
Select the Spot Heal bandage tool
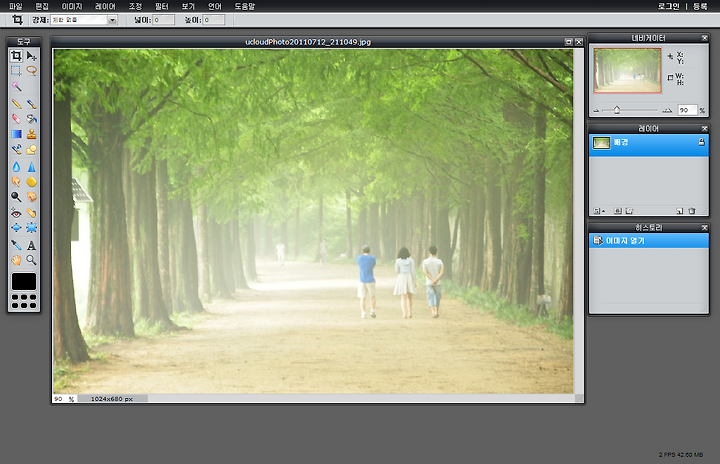coord(31,213)
